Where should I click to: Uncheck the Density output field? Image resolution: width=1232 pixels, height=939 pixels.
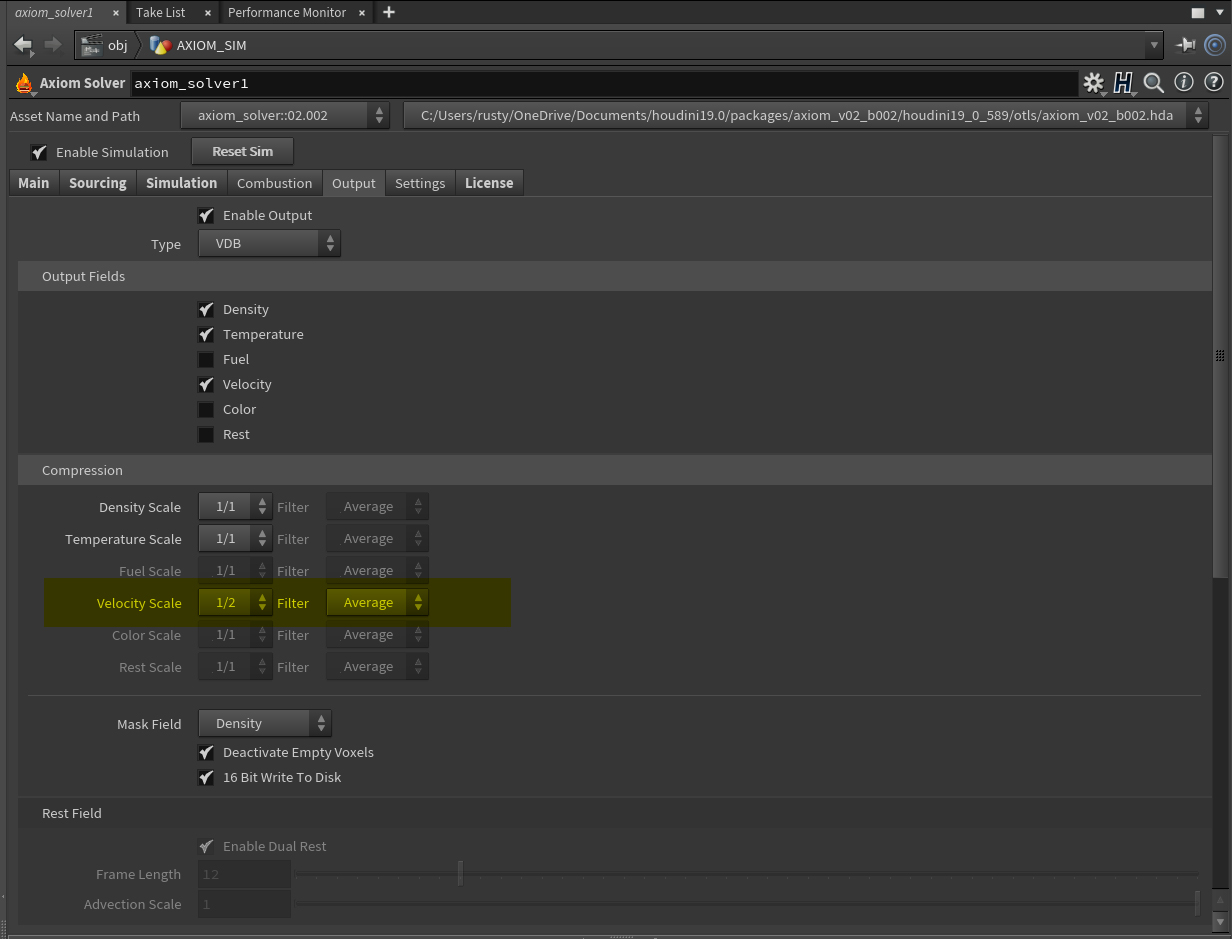pos(206,309)
